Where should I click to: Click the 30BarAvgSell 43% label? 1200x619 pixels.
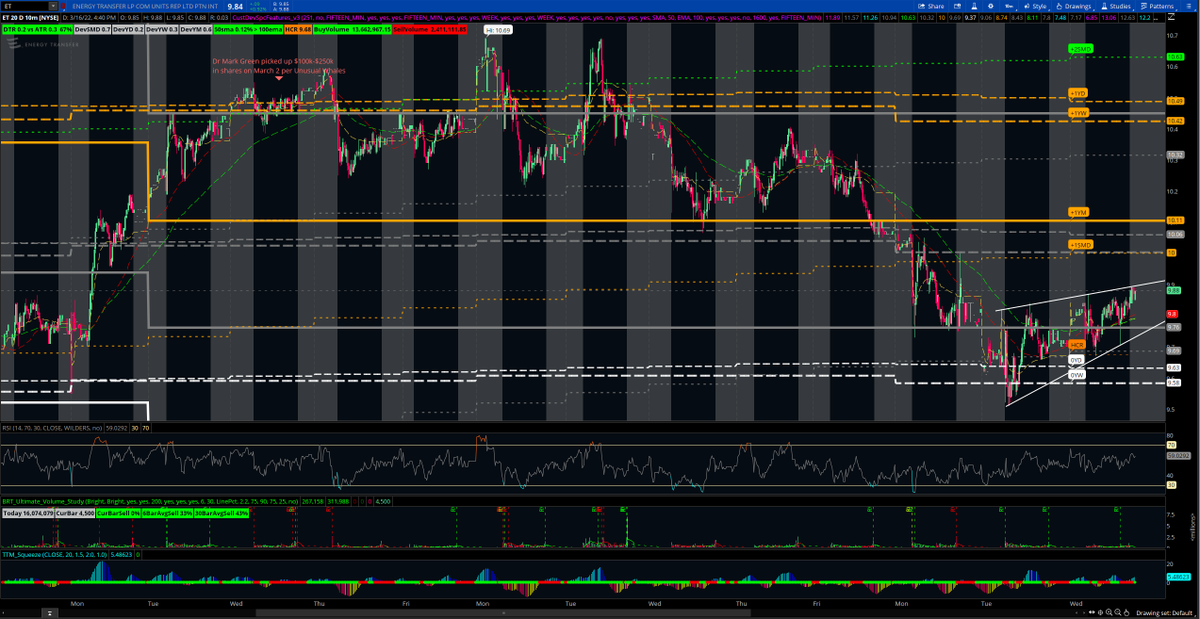221,513
